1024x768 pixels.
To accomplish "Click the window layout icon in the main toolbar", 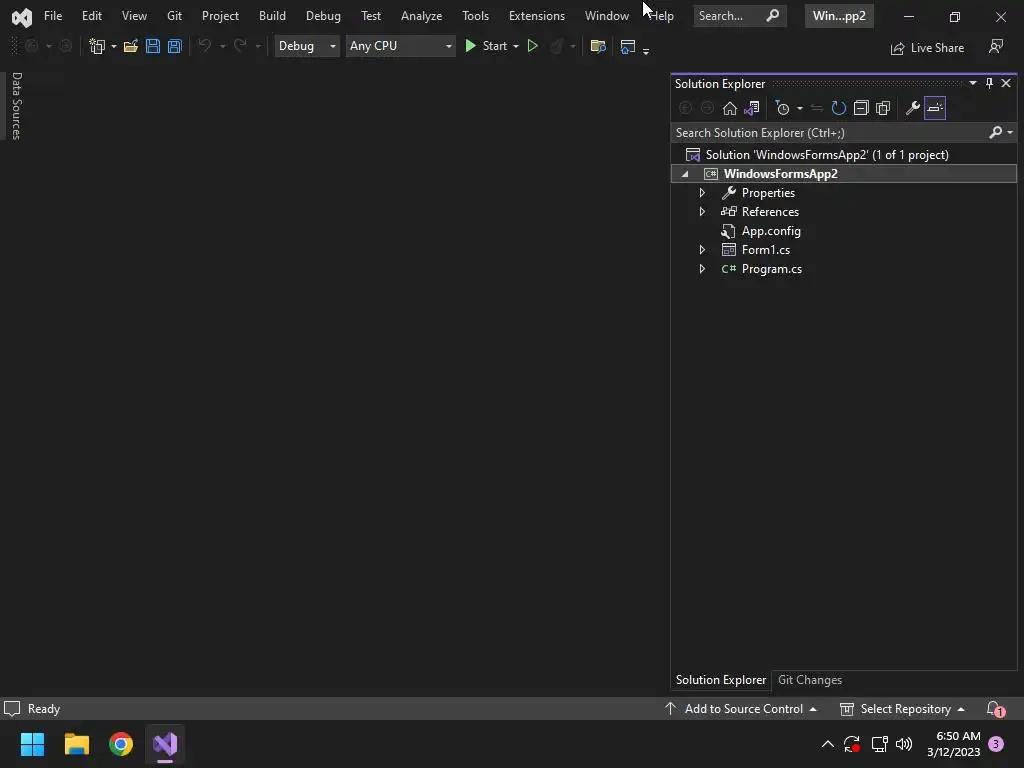I will pos(628,46).
